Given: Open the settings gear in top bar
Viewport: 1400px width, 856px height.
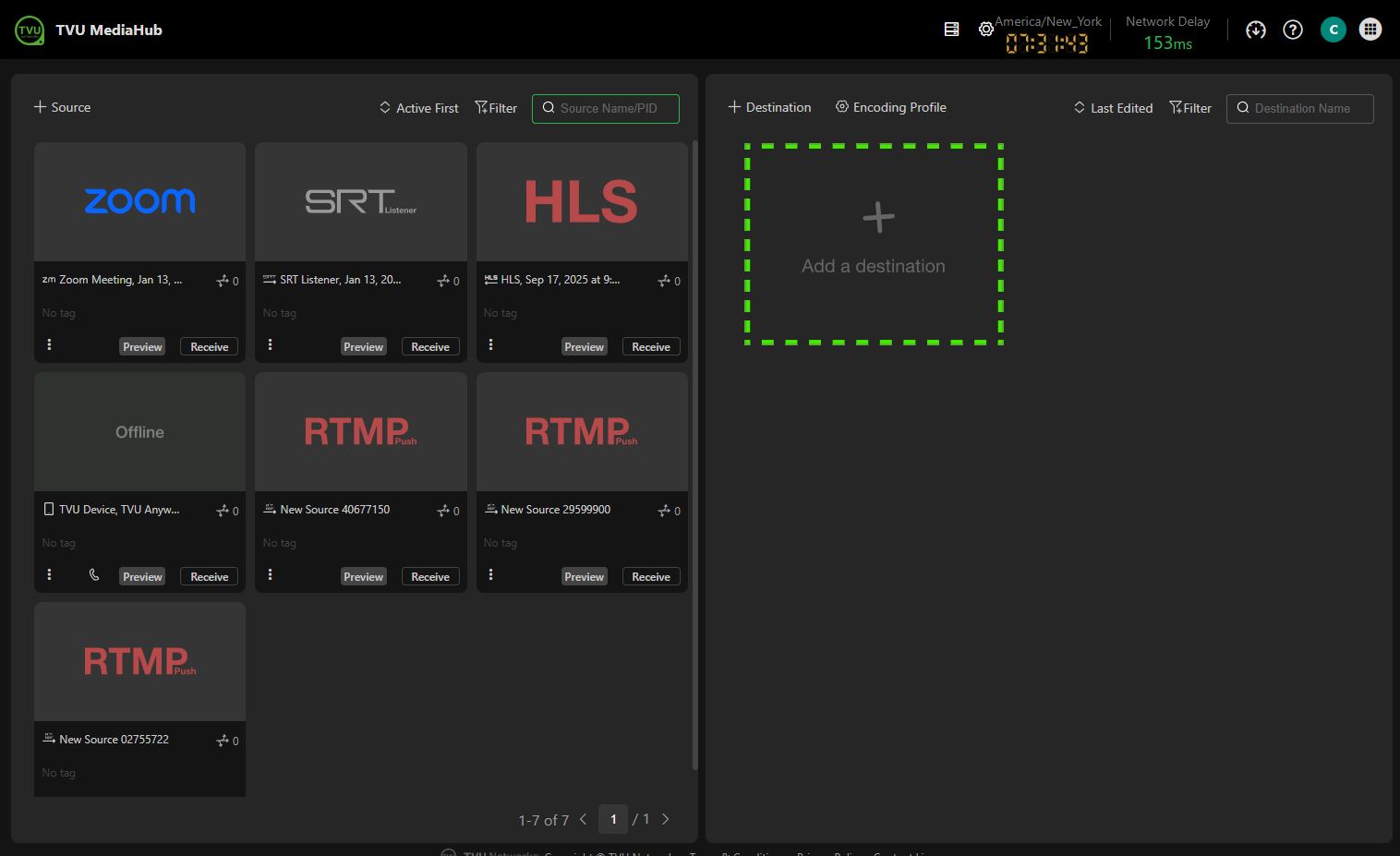Looking at the screenshot, I should click(x=986, y=30).
